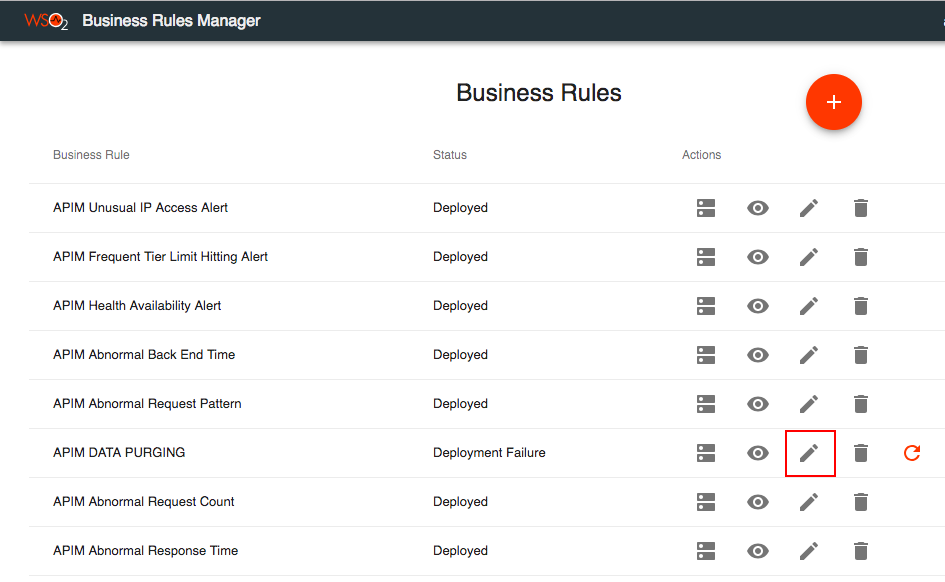The height and width of the screenshot is (582, 945).
Task: Select the edit pencil for APIM DATA PURGING
Action: click(809, 453)
